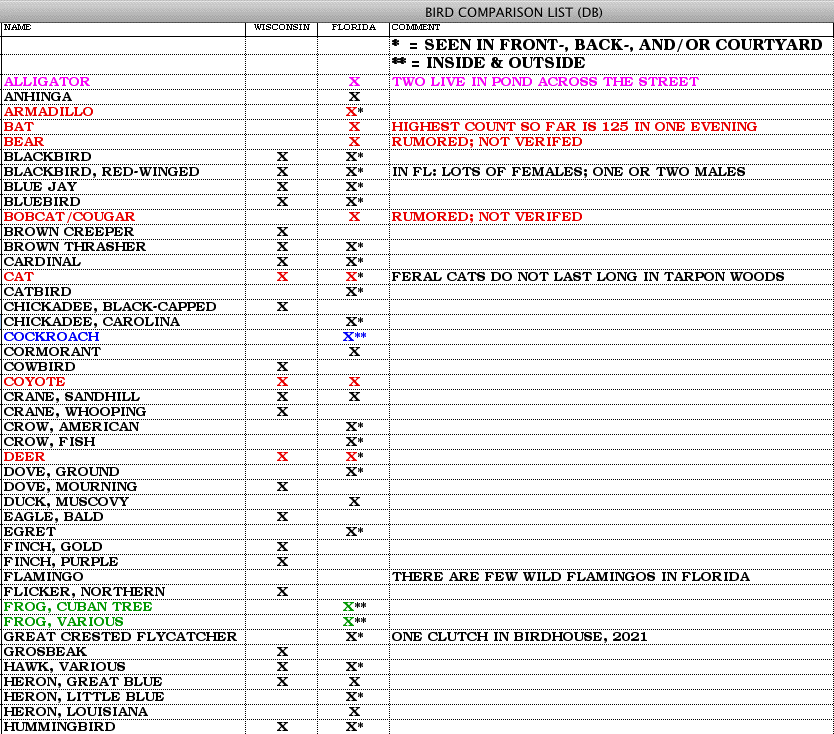Select the BROWN CREEPER name cell
The image size is (834, 734).
coord(123,231)
